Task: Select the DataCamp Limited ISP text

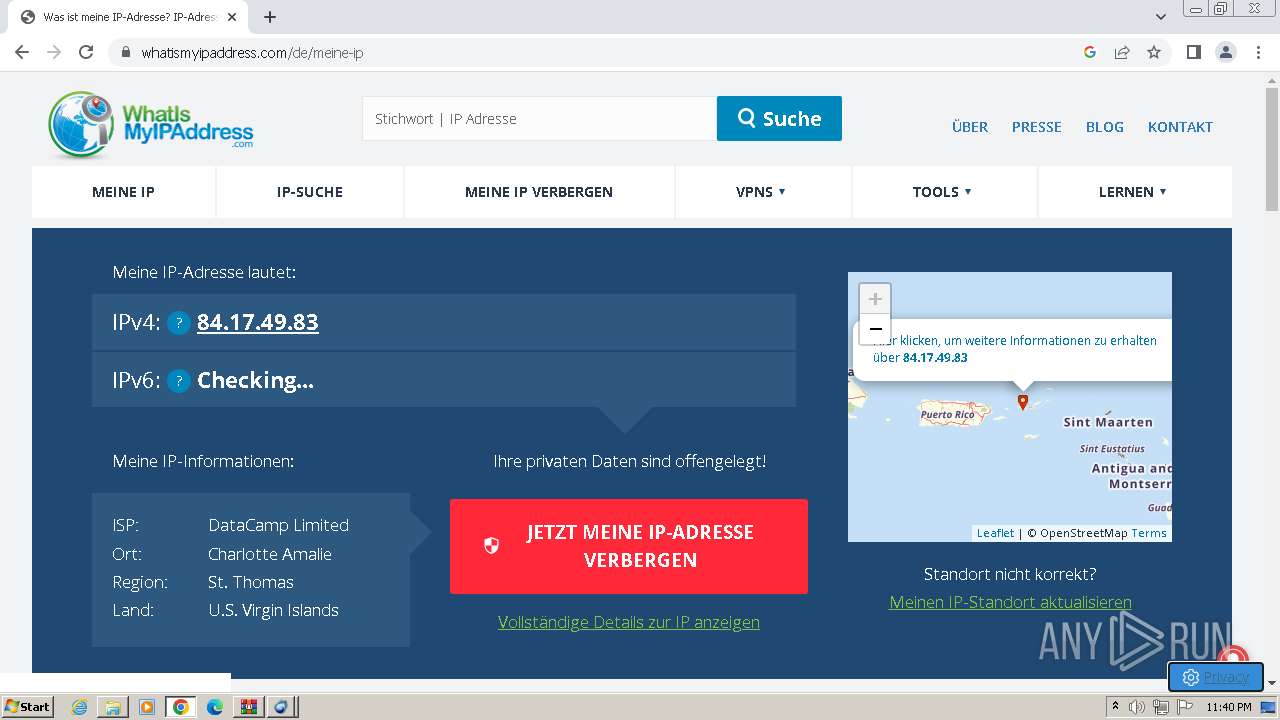Action: [x=278, y=525]
